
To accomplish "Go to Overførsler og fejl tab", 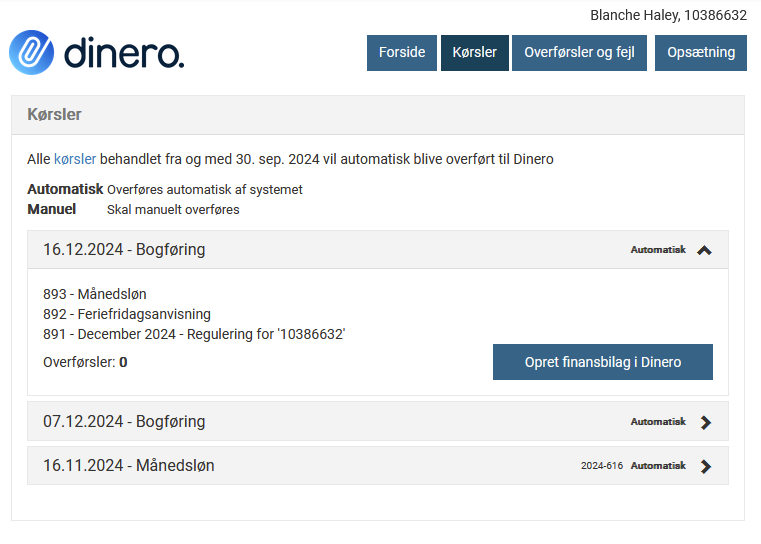I will point(579,52).
